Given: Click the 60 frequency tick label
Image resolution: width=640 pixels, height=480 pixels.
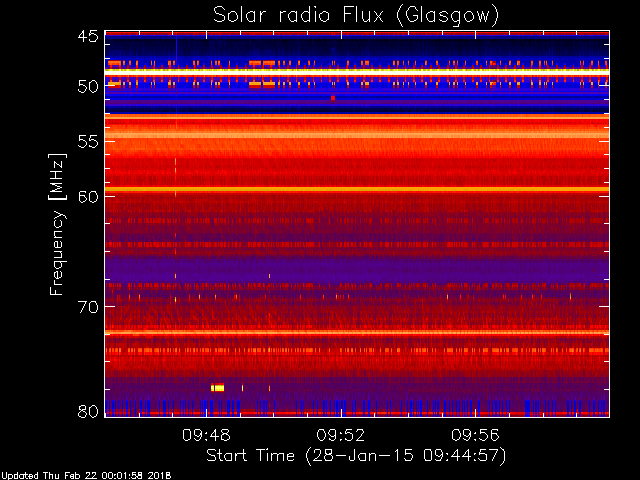Looking at the screenshot, I should (88, 196).
